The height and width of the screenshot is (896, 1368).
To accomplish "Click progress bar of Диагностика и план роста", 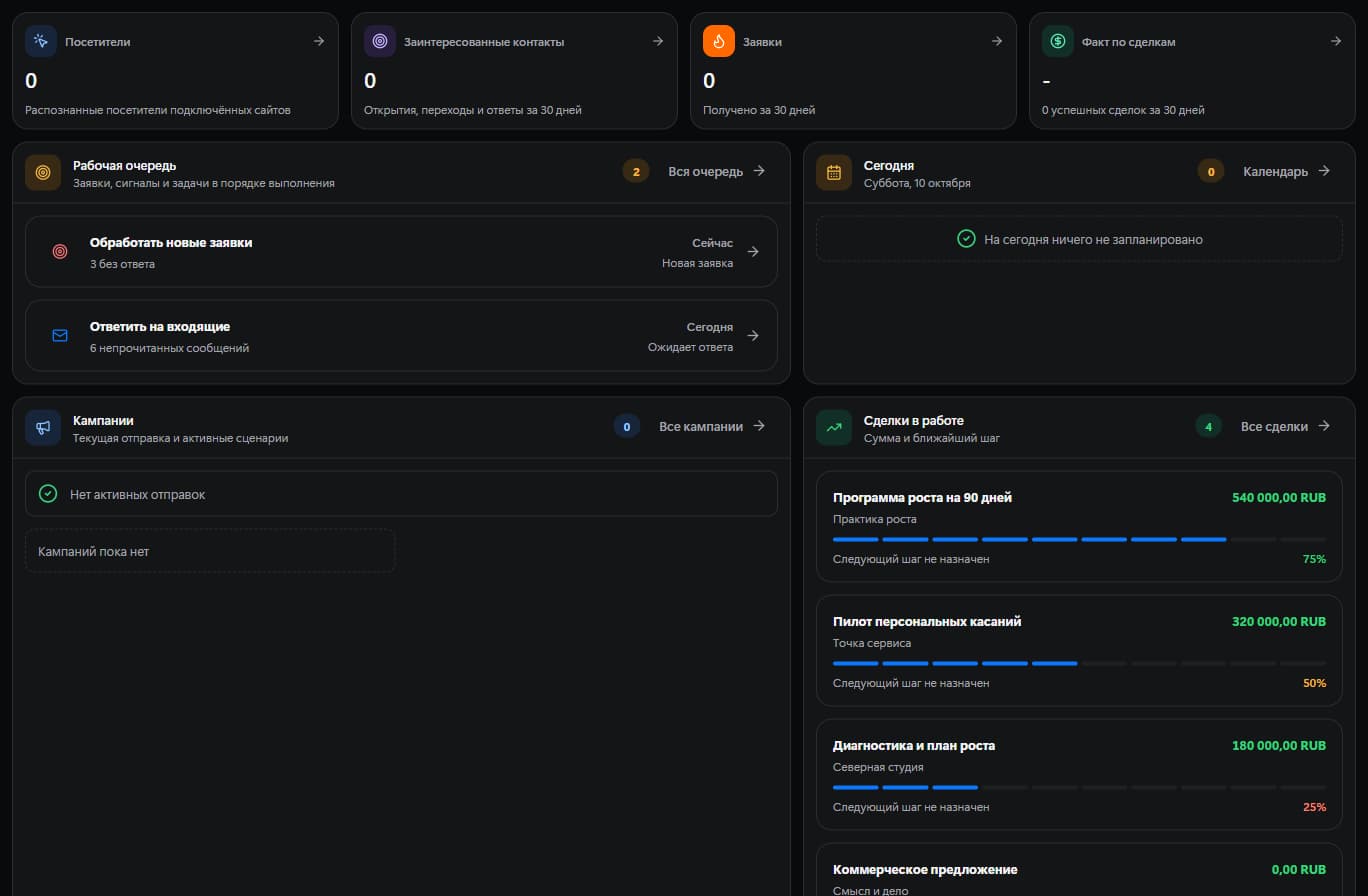I will [x=1079, y=787].
